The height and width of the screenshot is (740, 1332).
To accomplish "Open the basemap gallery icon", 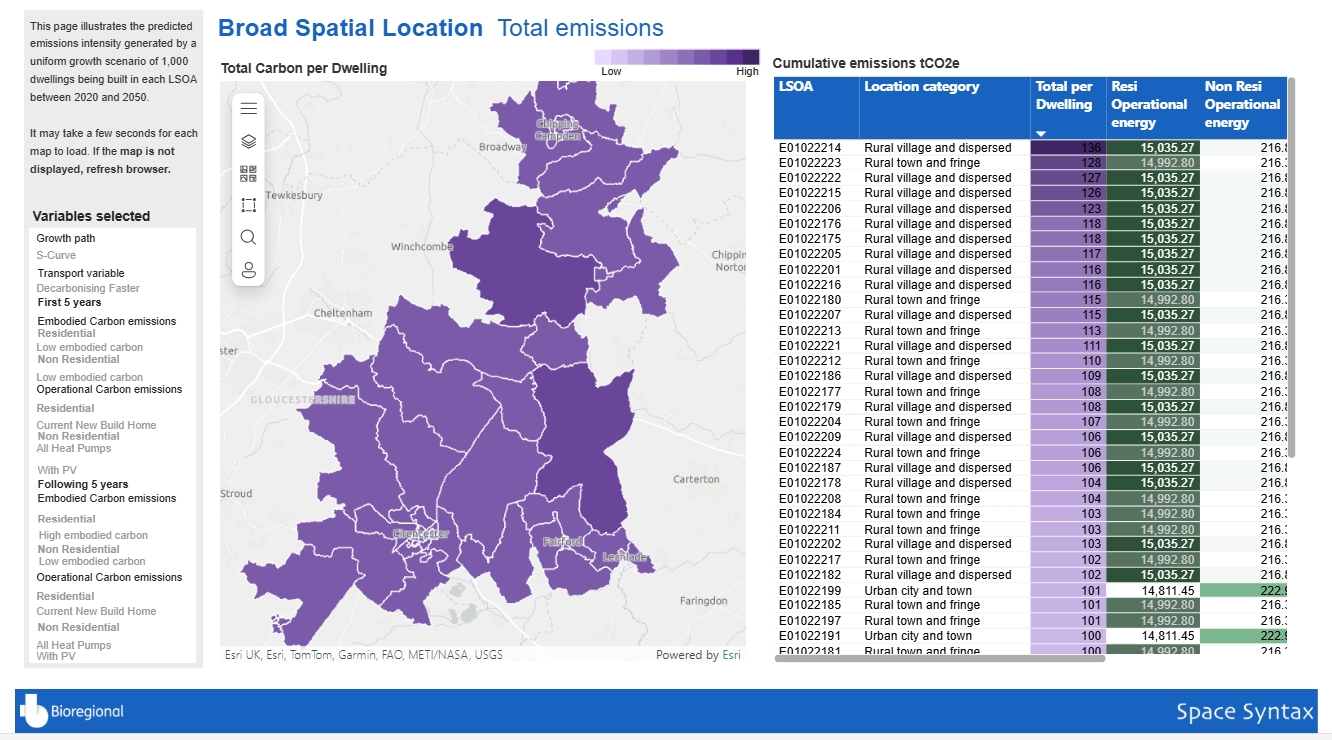I will tap(249, 174).
